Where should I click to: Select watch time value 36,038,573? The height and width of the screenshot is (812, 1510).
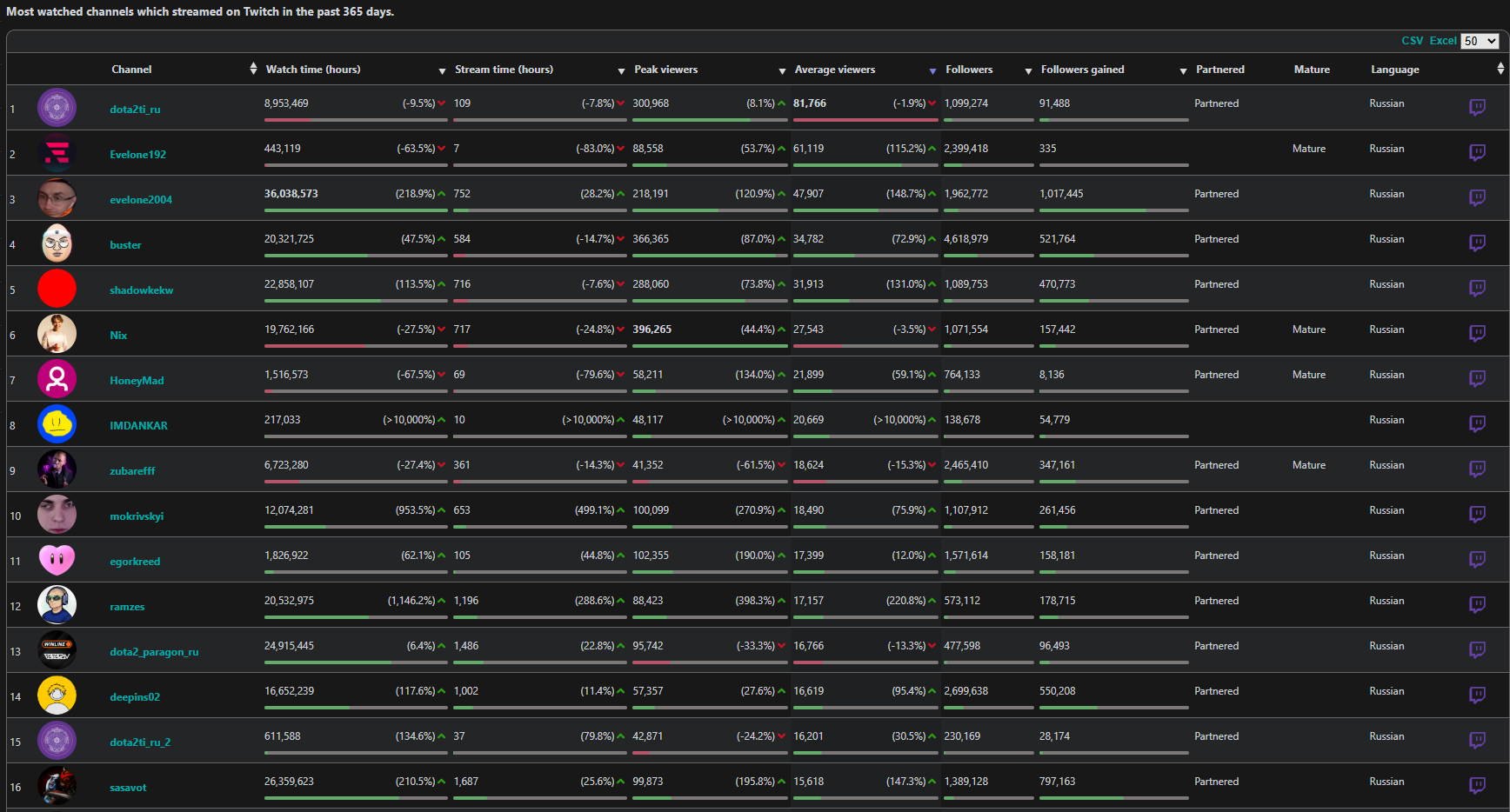point(291,194)
